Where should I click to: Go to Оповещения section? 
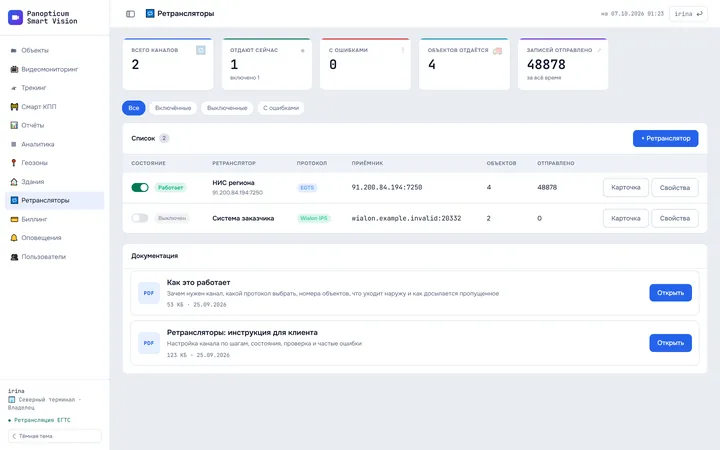55,237
